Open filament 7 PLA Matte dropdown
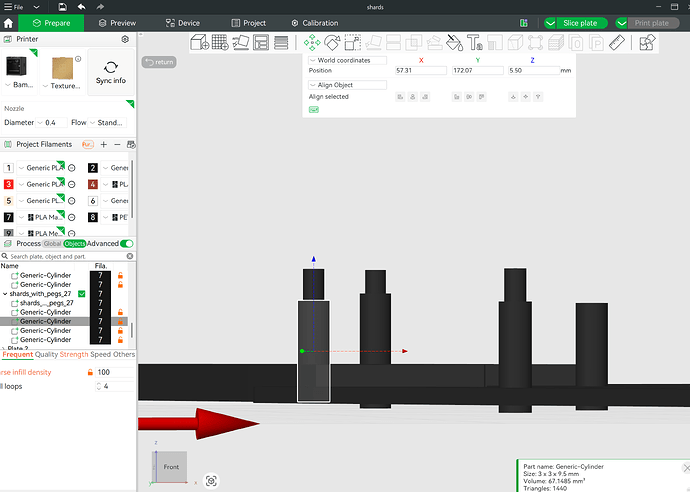 tap(41, 217)
